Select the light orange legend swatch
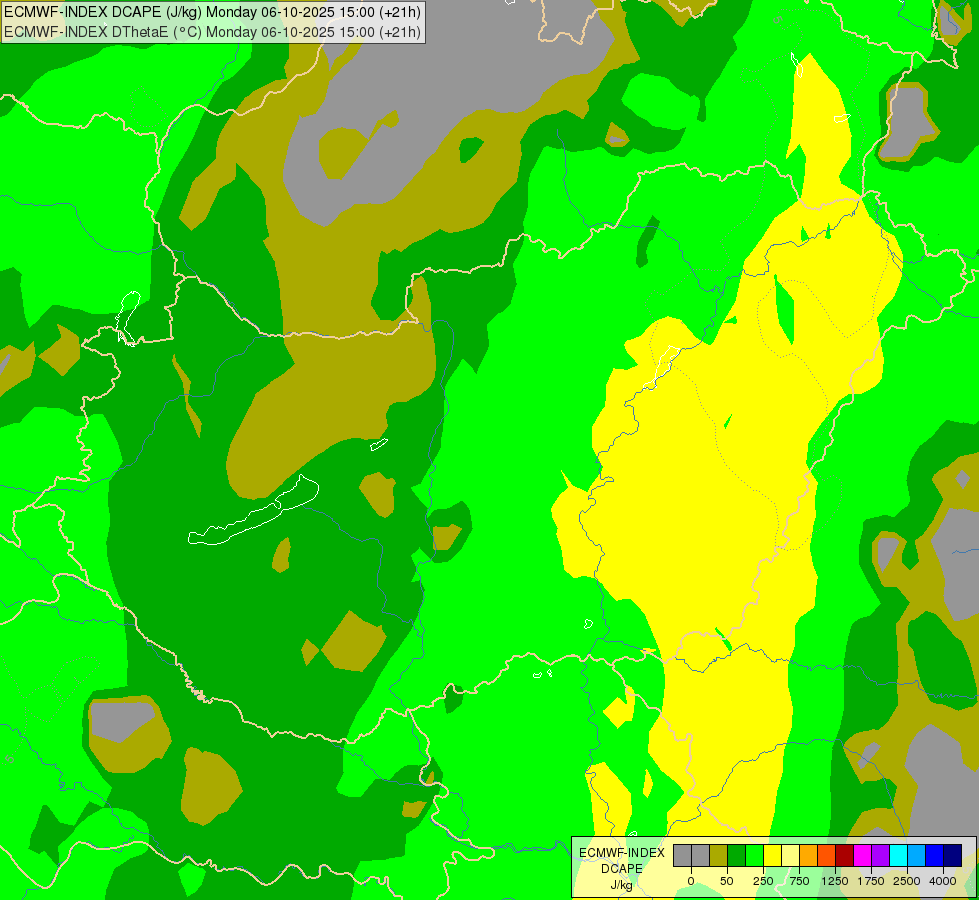This screenshot has height=900, width=979. coord(809,855)
